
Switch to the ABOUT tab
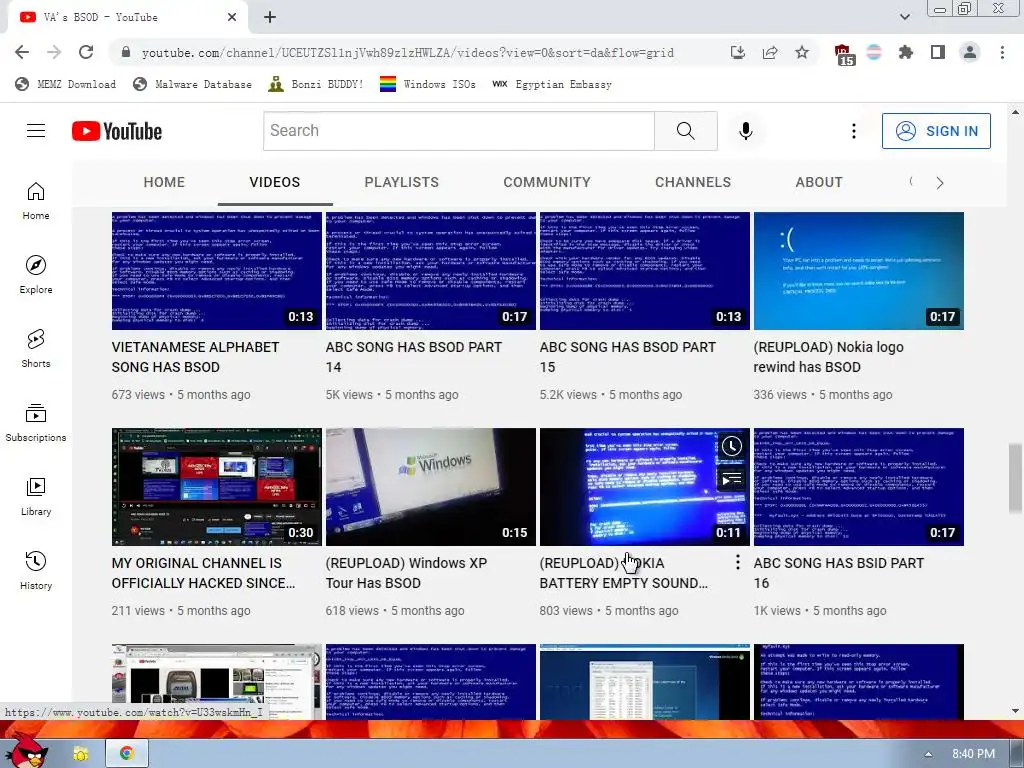[x=819, y=182]
